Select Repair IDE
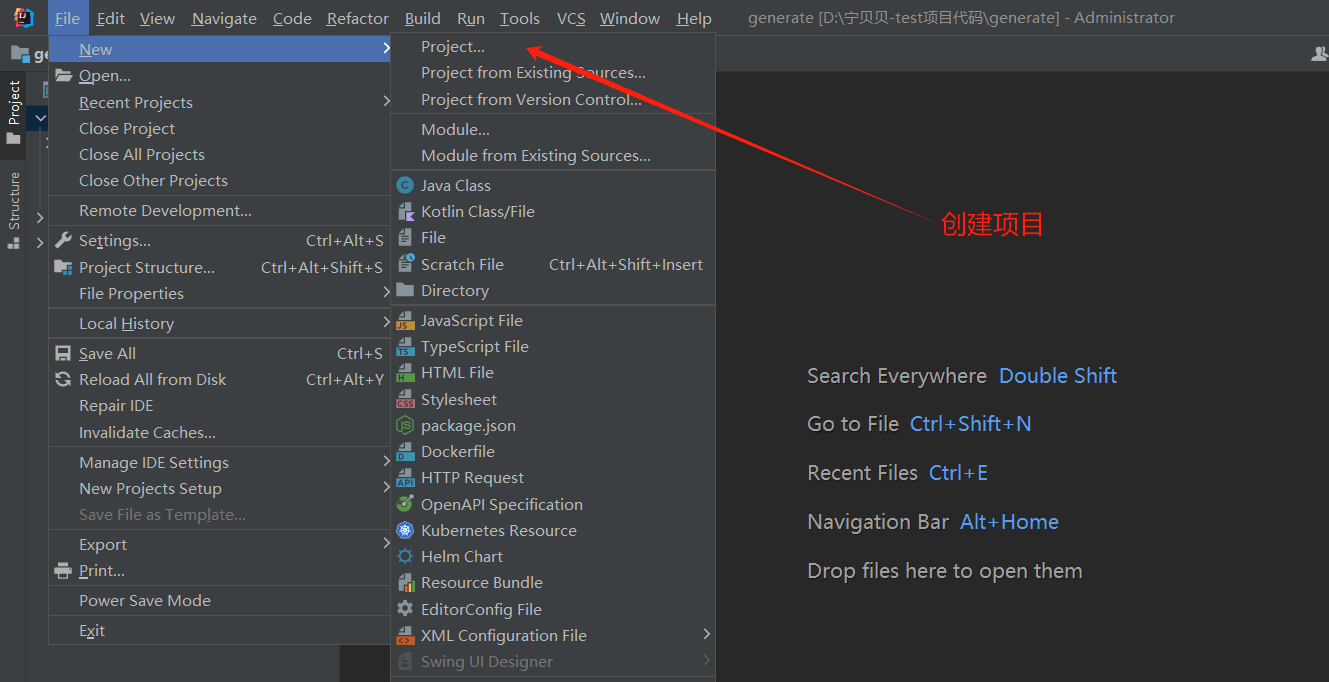1329x682 pixels. [x=219, y=405]
